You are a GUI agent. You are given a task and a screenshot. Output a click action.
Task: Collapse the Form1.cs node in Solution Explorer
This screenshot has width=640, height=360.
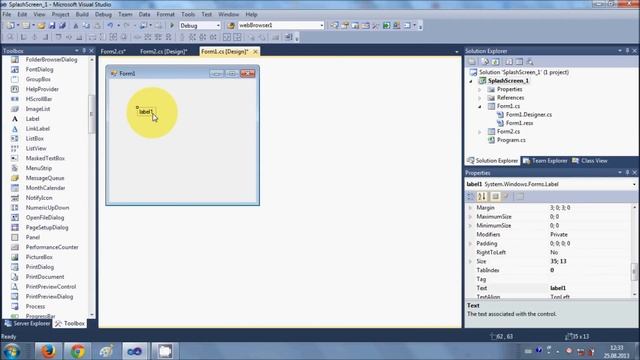480,107
